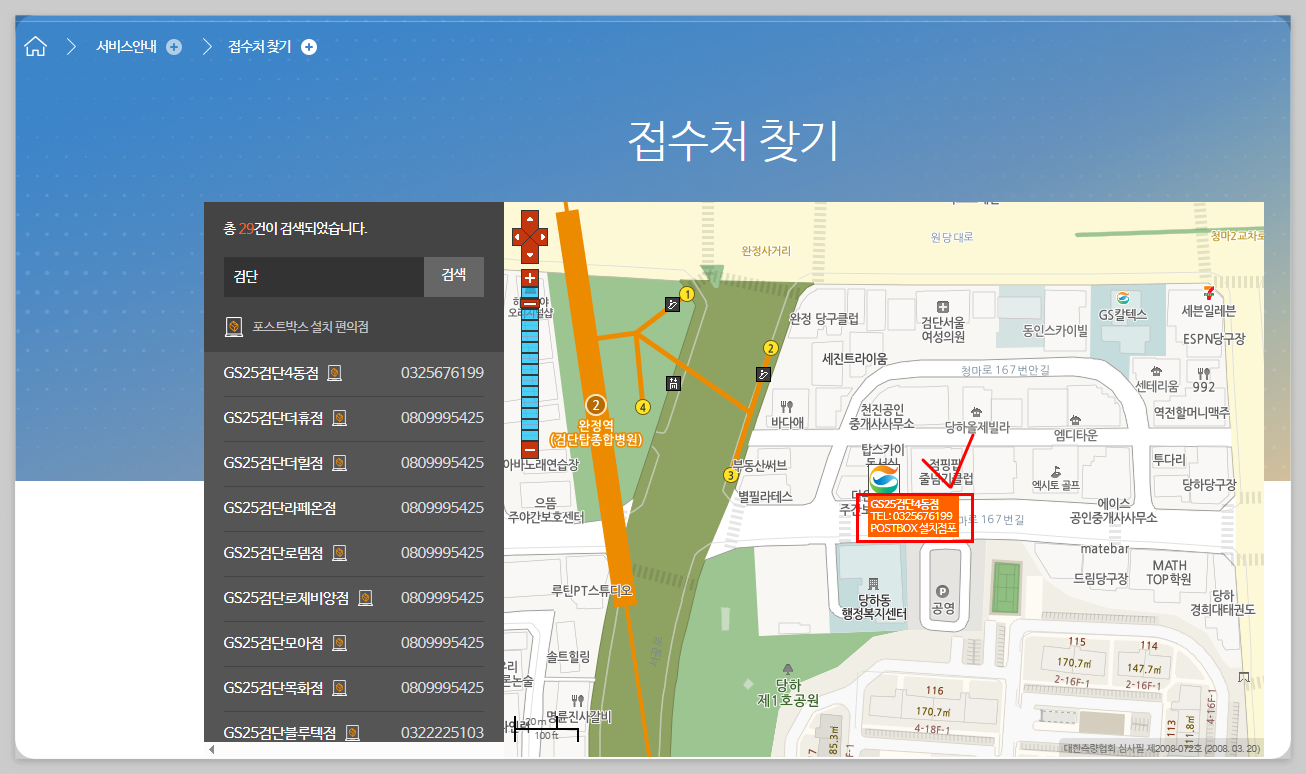Click the 포스트박스 설치 편의점 legend icon

pyautogui.click(x=234, y=327)
